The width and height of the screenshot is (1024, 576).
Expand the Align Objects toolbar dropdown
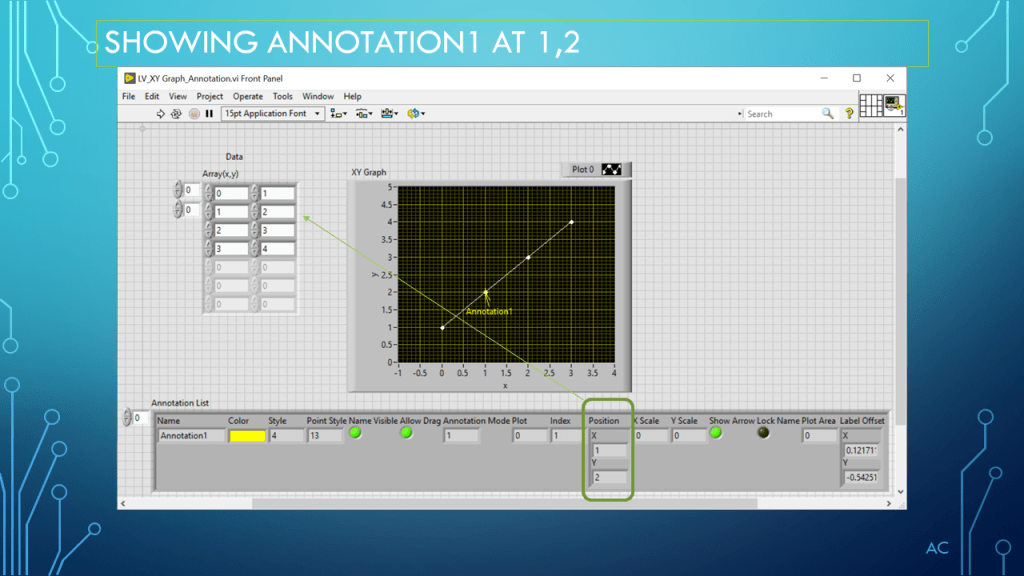tap(339, 114)
